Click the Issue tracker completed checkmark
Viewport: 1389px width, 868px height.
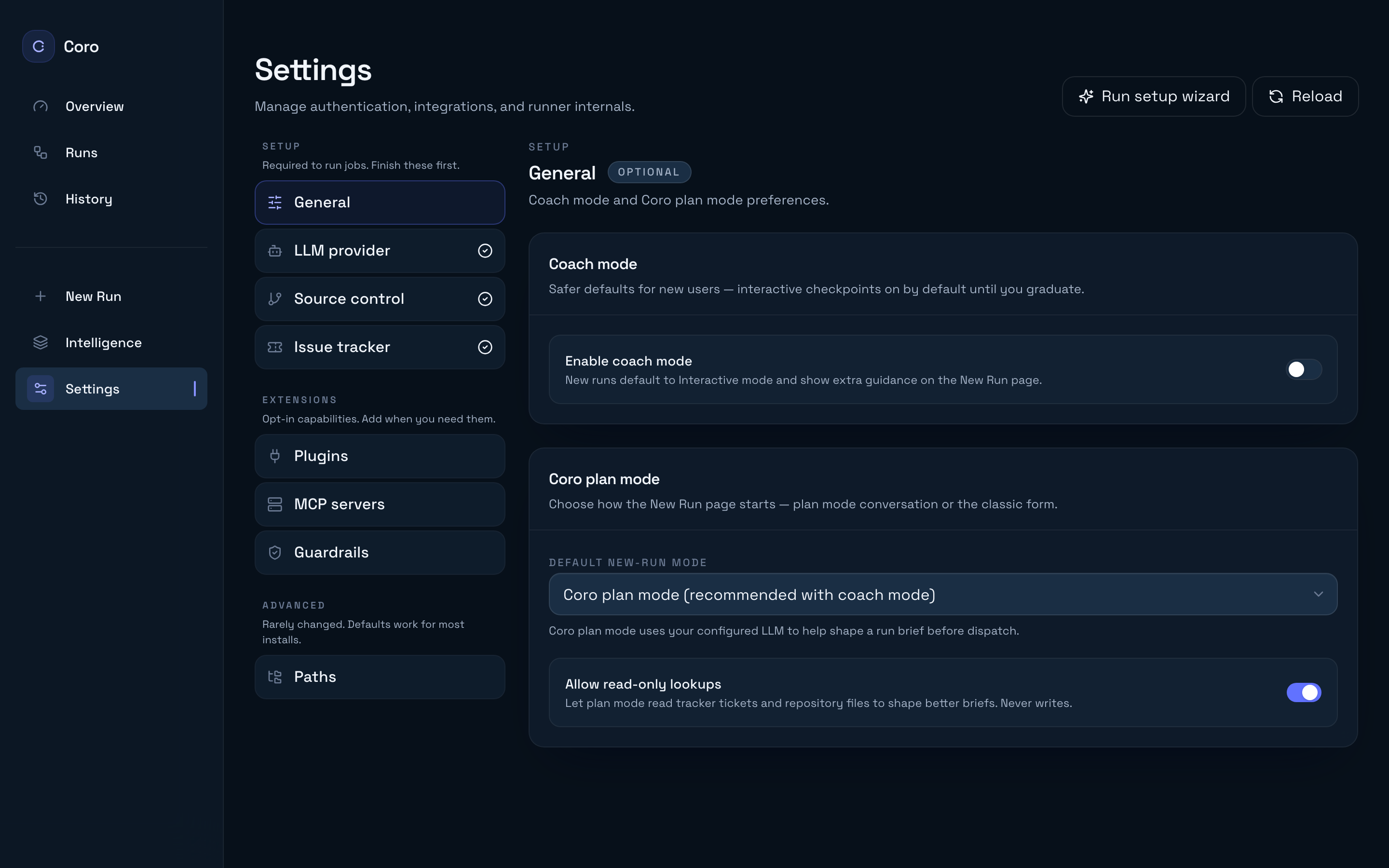tap(485, 347)
